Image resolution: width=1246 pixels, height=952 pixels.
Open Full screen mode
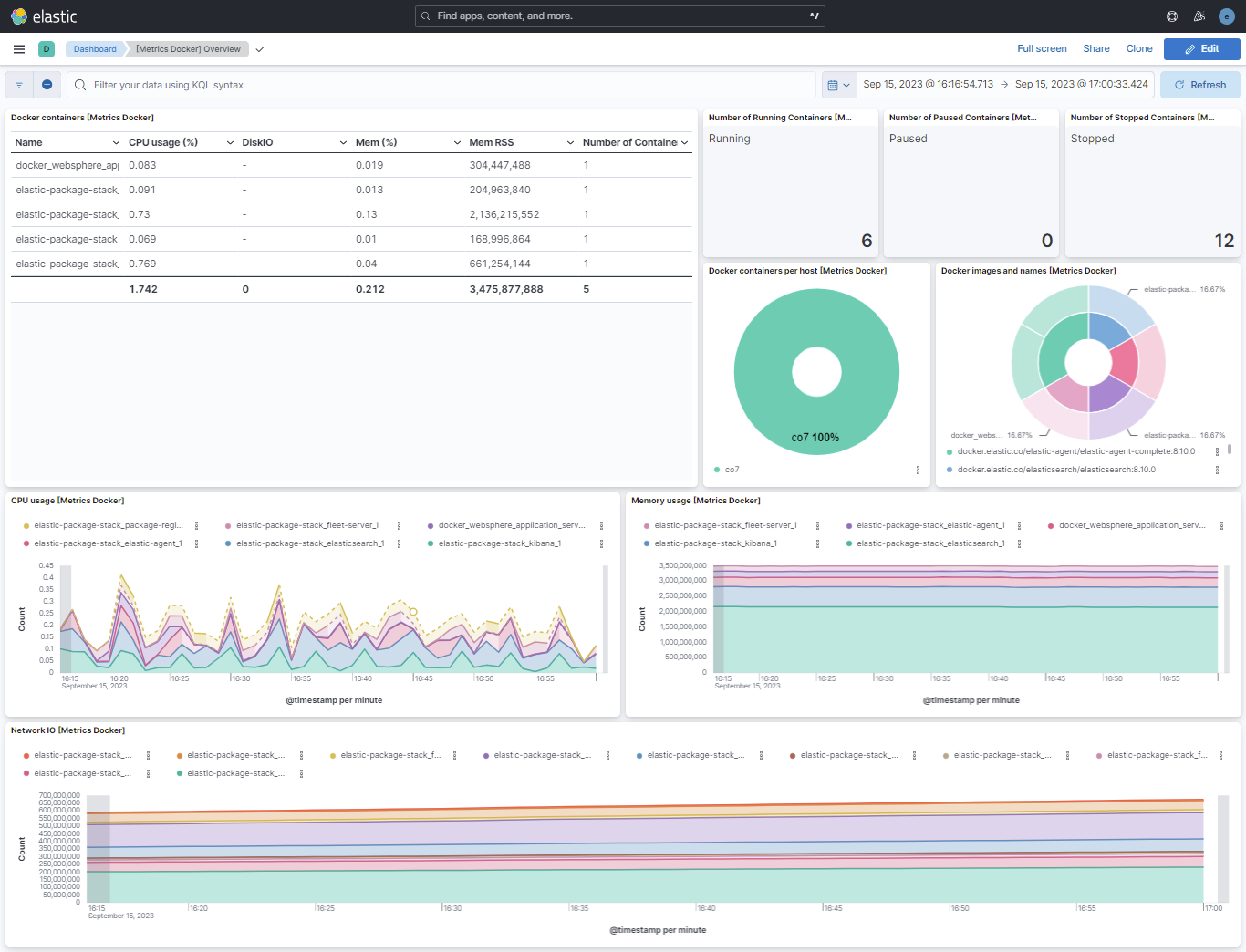(1042, 48)
